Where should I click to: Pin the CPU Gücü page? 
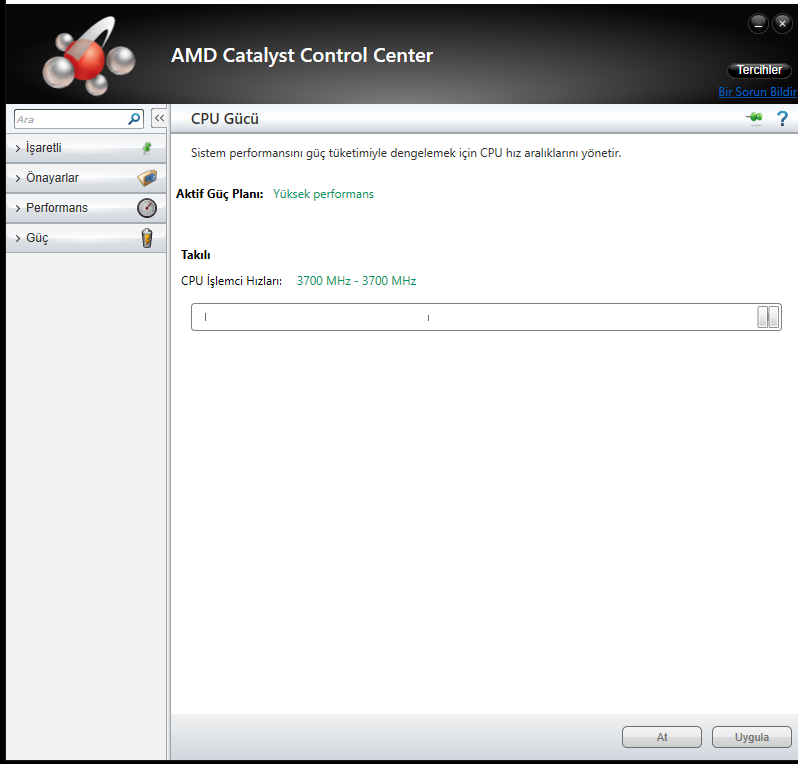[754, 119]
